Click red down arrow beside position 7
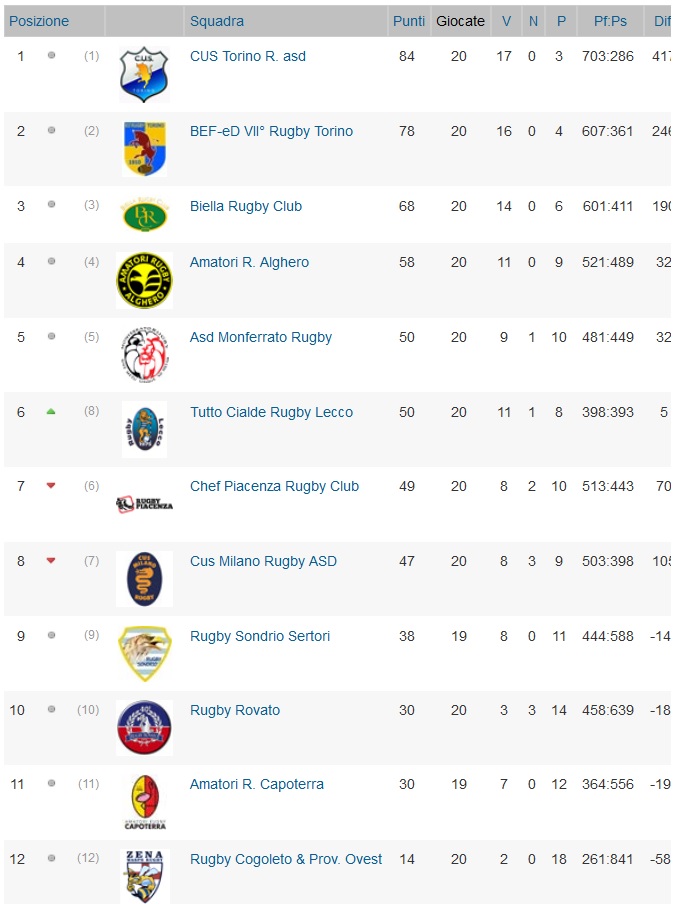The image size is (683, 904). pyautogui.click(x=51, y=486)
